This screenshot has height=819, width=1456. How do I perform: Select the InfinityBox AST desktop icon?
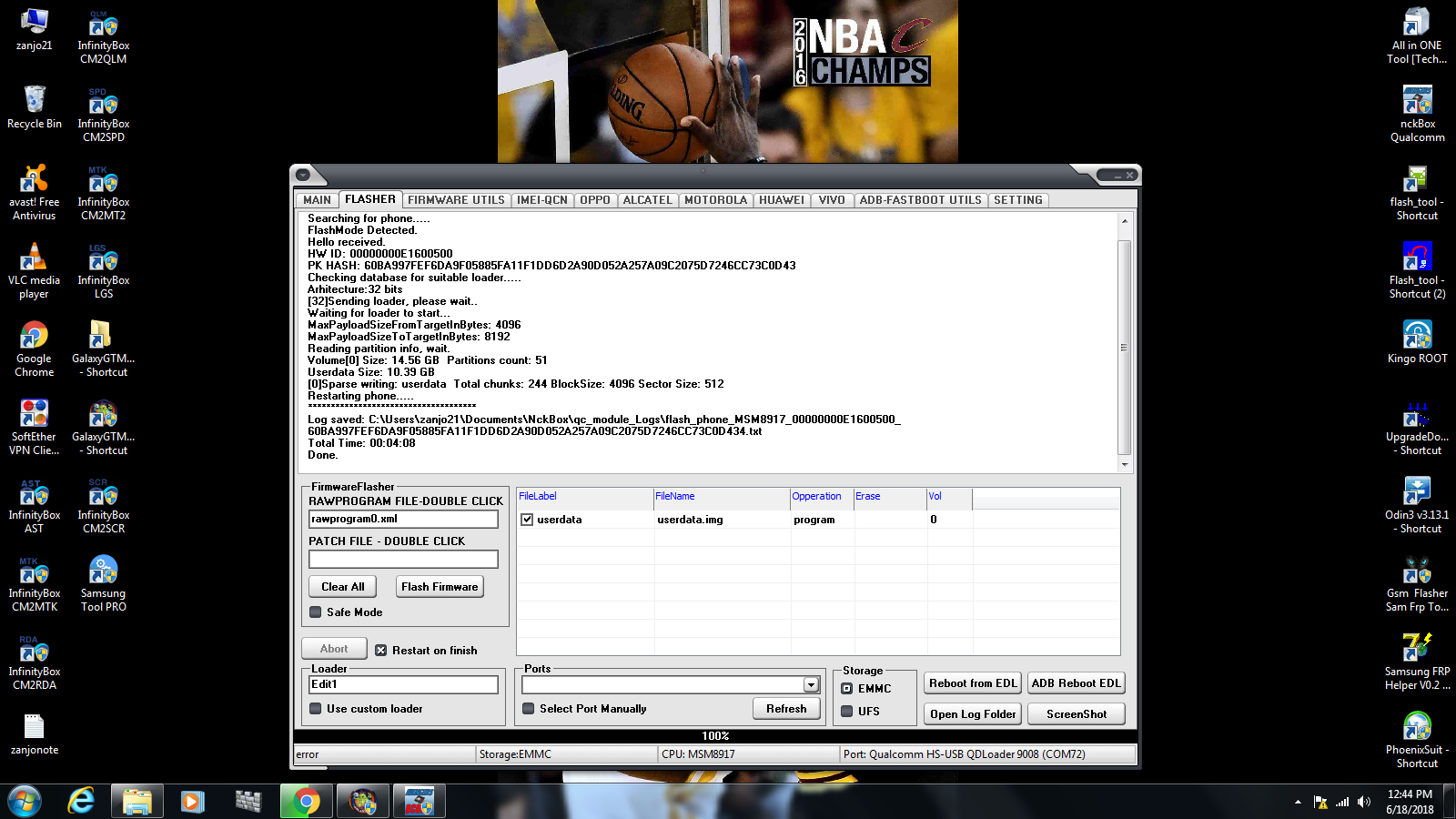(35, 506)
